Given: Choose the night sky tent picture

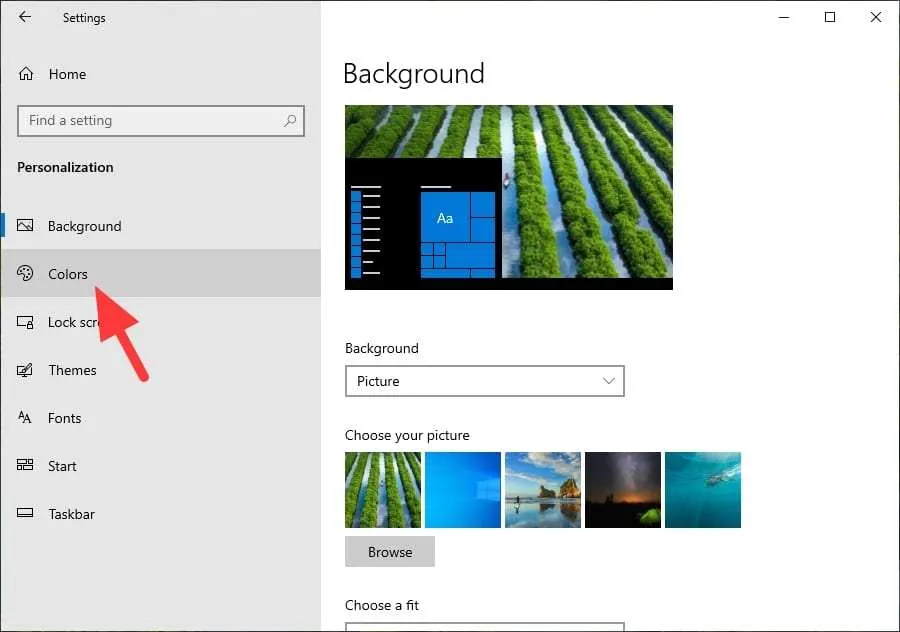Looking at the screenshot, I should 623,490.
